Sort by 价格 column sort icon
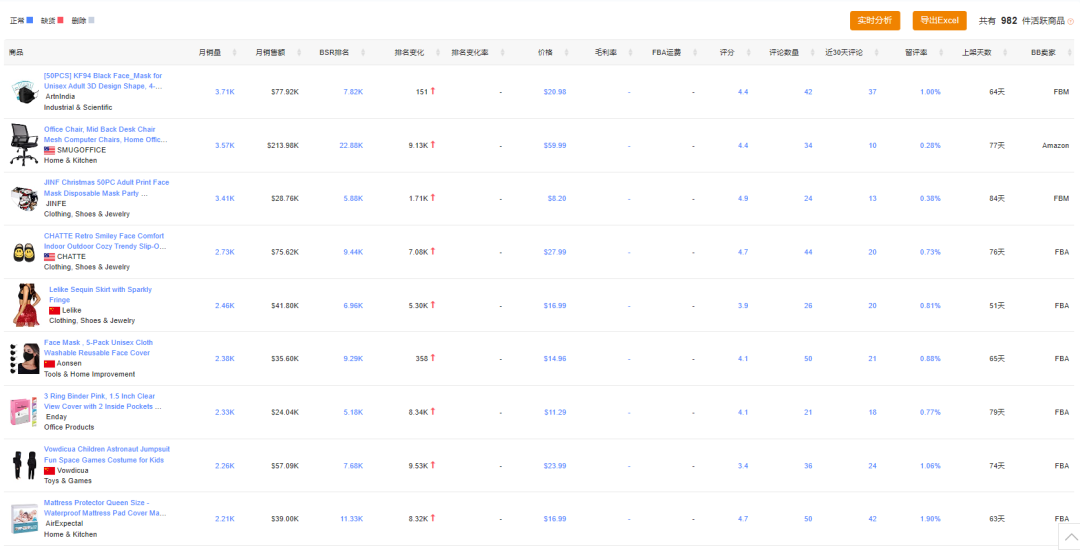The width and height of the screenshot is (1080, 551). (566, 53)
